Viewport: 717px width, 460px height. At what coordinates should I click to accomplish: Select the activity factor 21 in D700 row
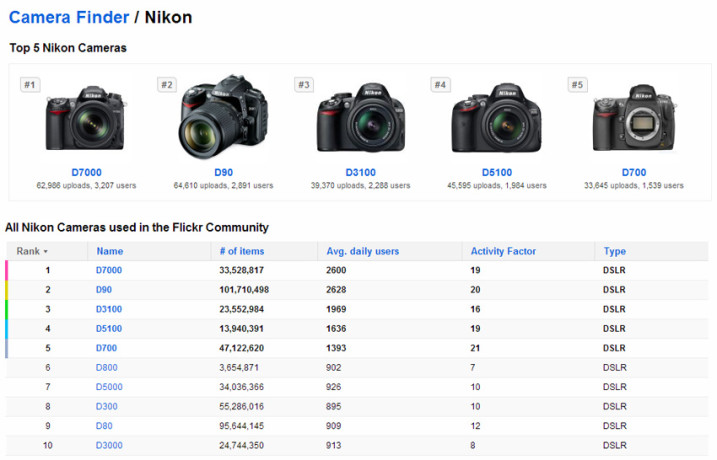[x=475, y=348]
